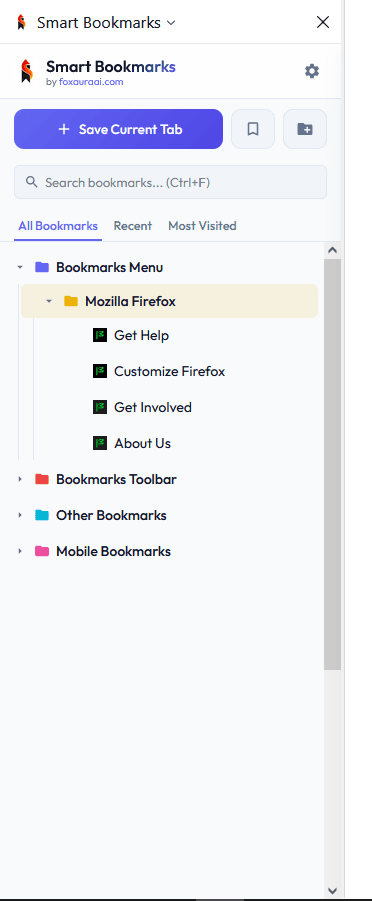Collapse the Bookmarks Menu folder arrow
The height and width of the screenshot is (901, 372).
tap(20, 267)
